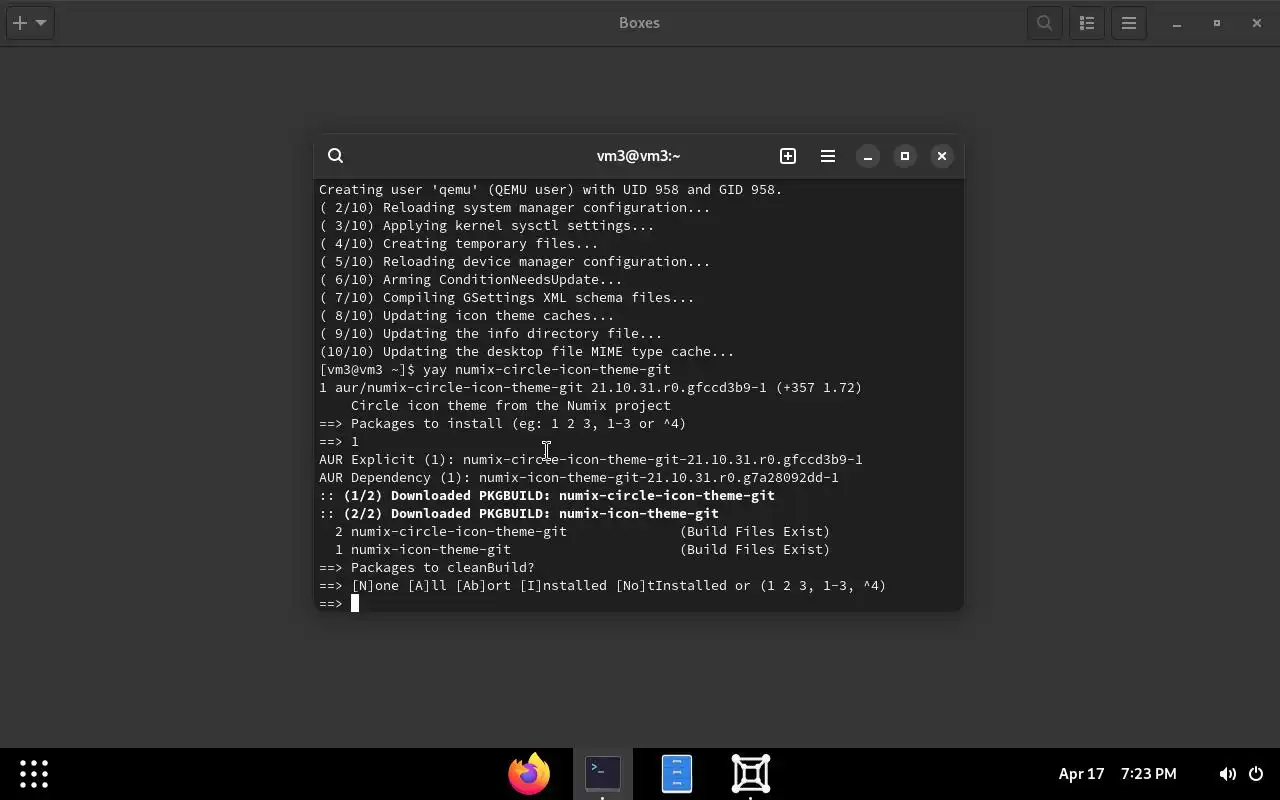
Task: Launch Firefox from the dock
Action: tap(529, 774)
